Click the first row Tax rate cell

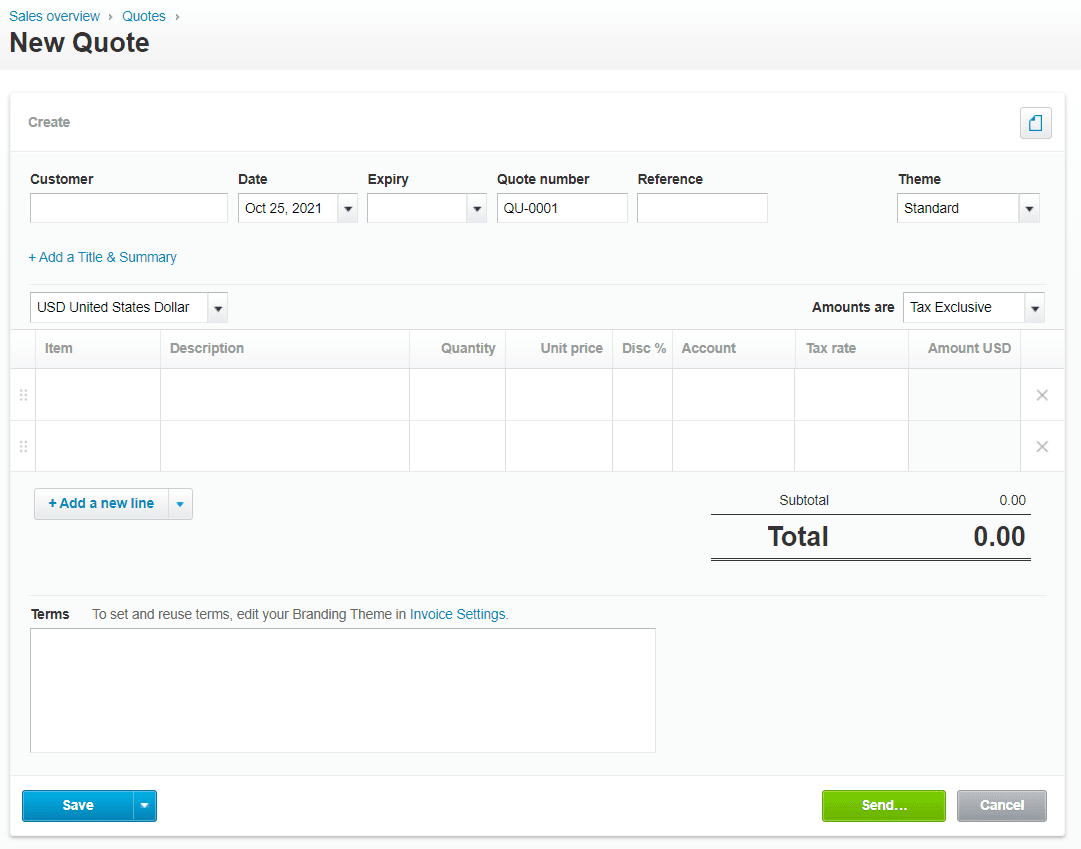click(851, 395)
